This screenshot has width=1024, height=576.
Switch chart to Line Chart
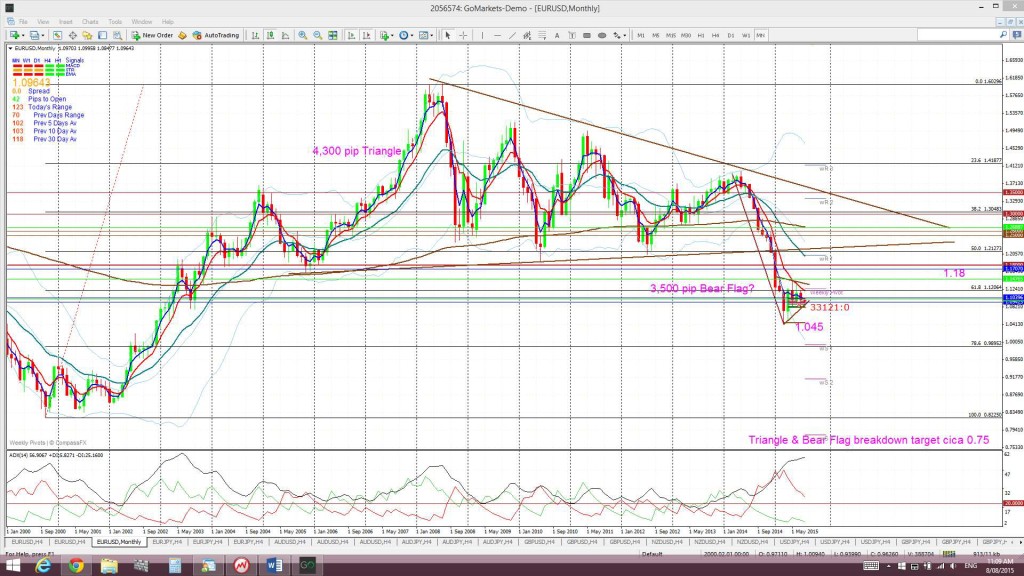tap(285, 35)
